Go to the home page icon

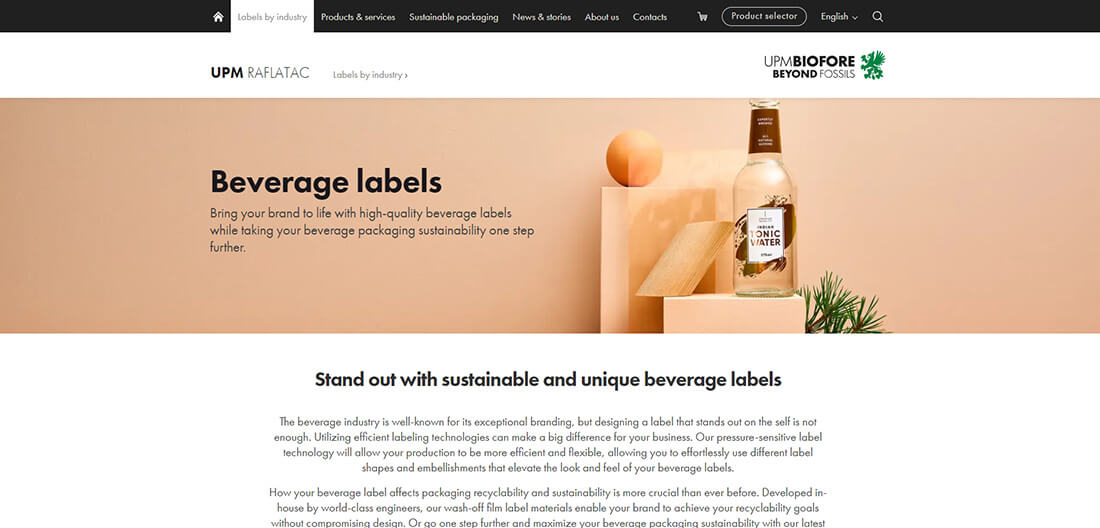tap(218, 17)
